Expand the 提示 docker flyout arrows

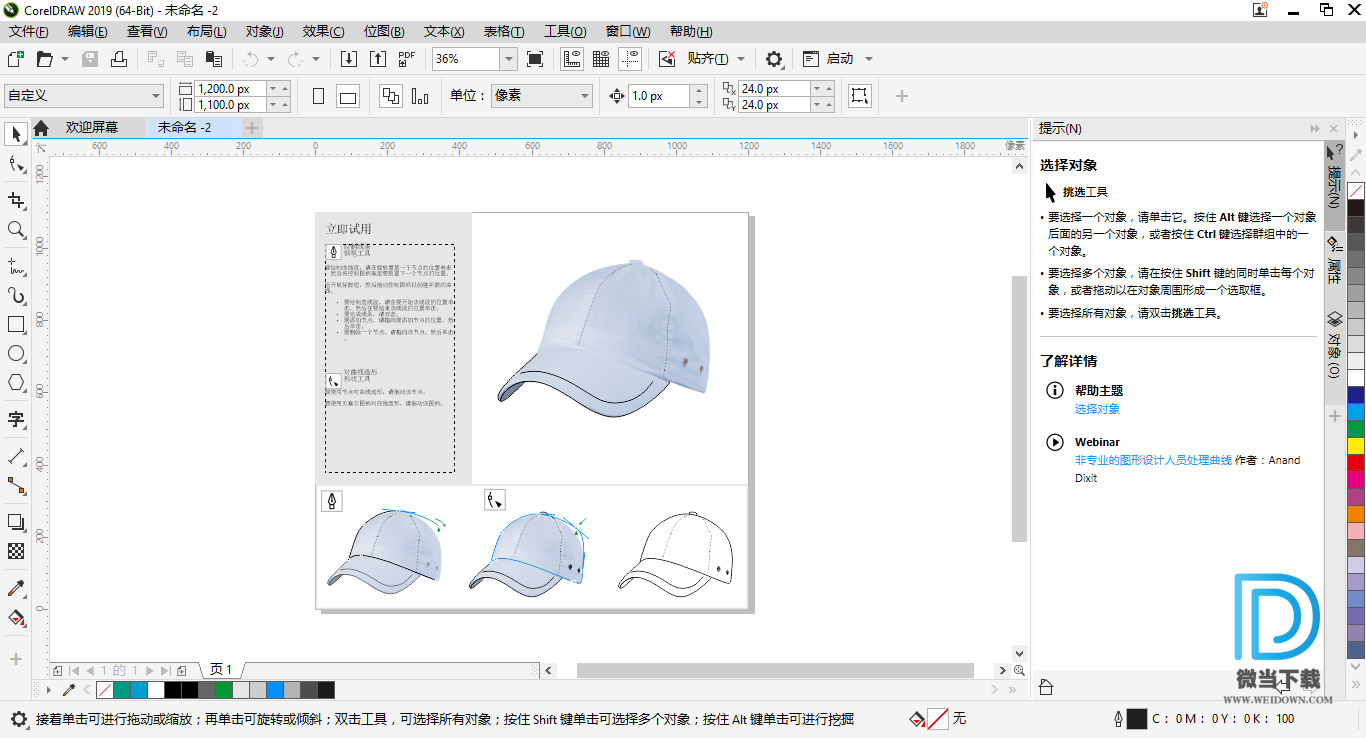1315,129
